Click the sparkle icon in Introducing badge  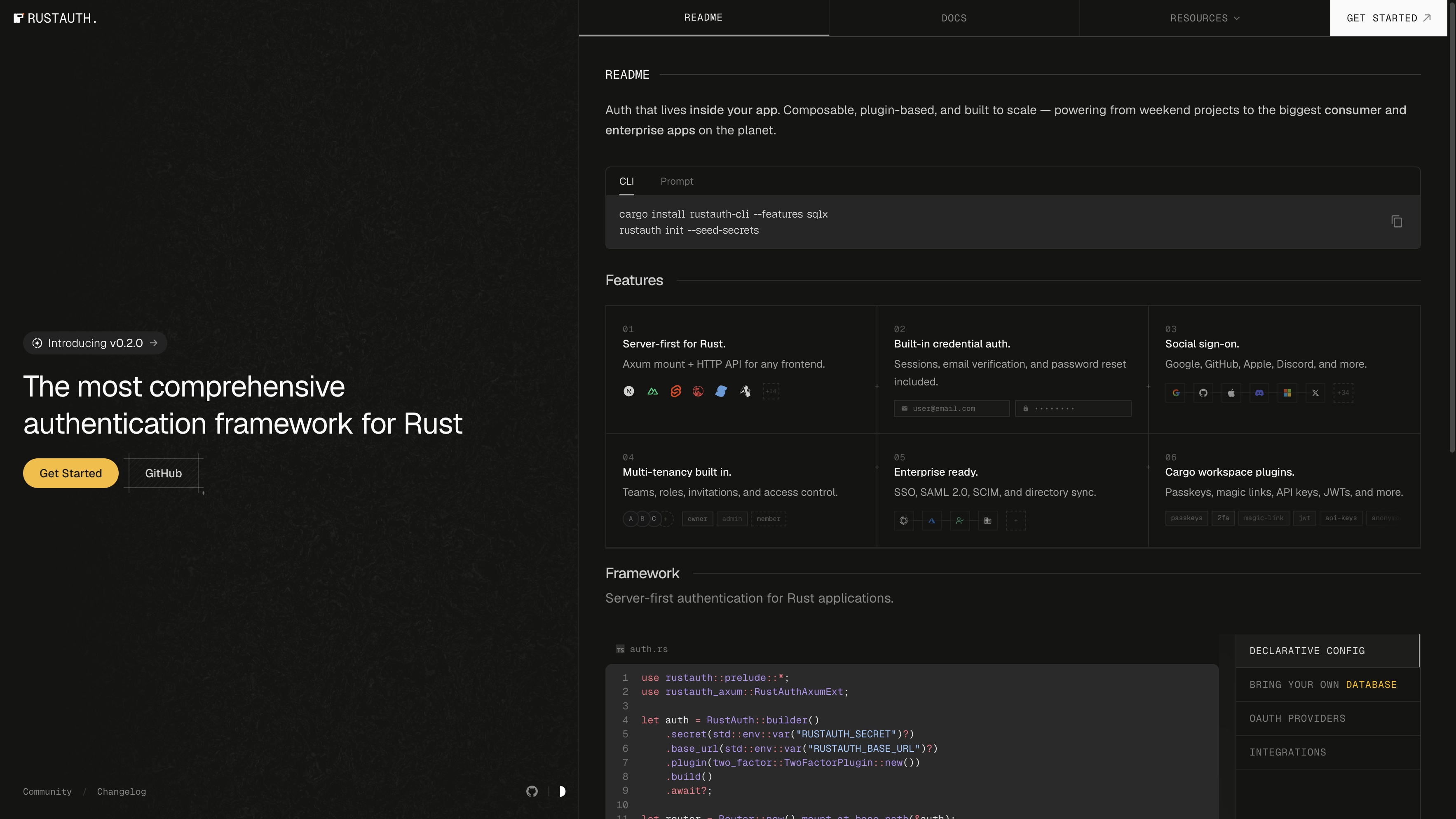(38, 343)
